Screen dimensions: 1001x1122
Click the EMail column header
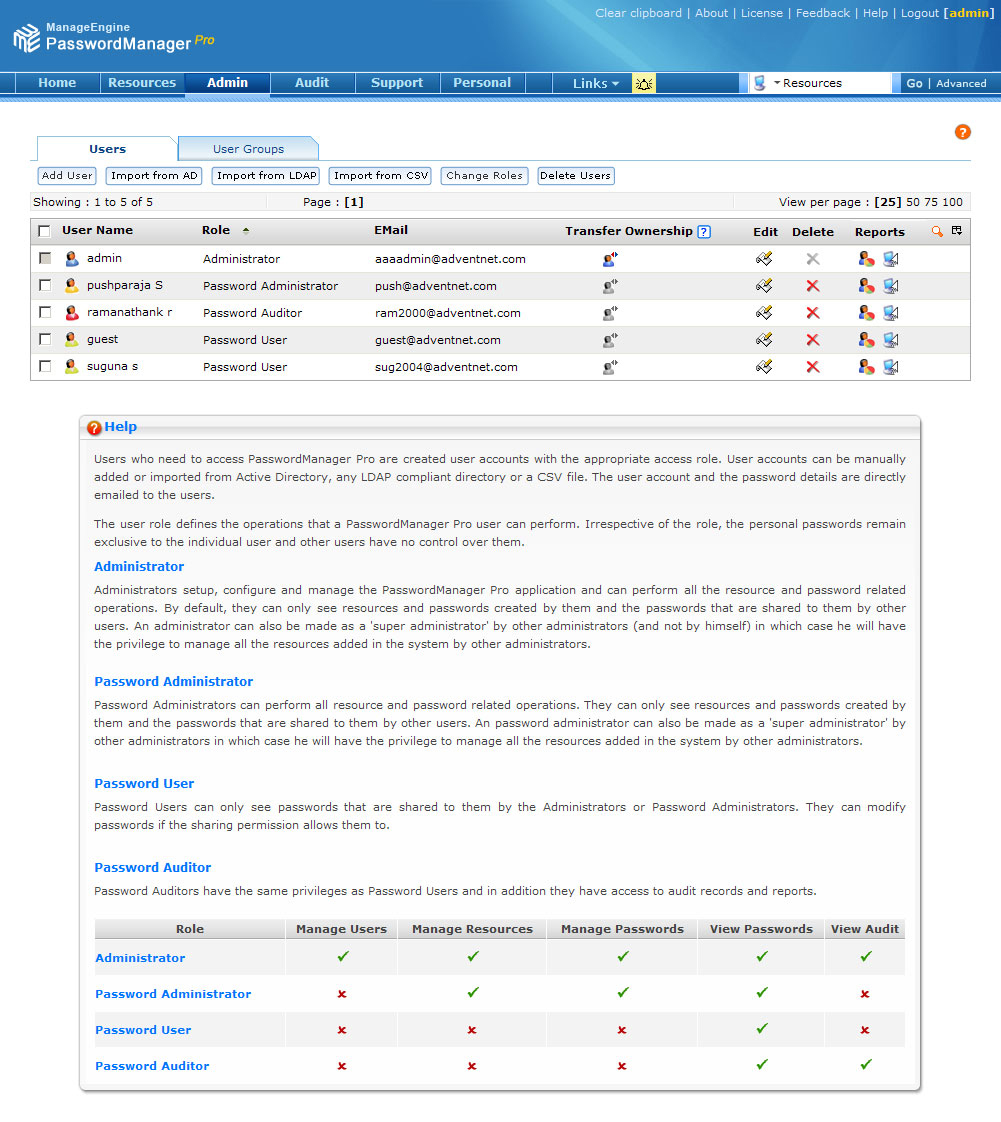click(391, 230)
